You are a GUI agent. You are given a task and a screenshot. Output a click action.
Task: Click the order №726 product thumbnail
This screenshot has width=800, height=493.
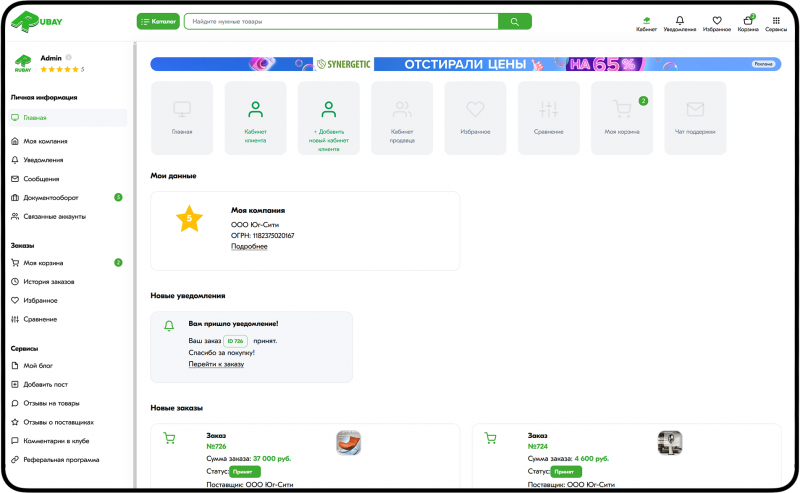[348, 442]
